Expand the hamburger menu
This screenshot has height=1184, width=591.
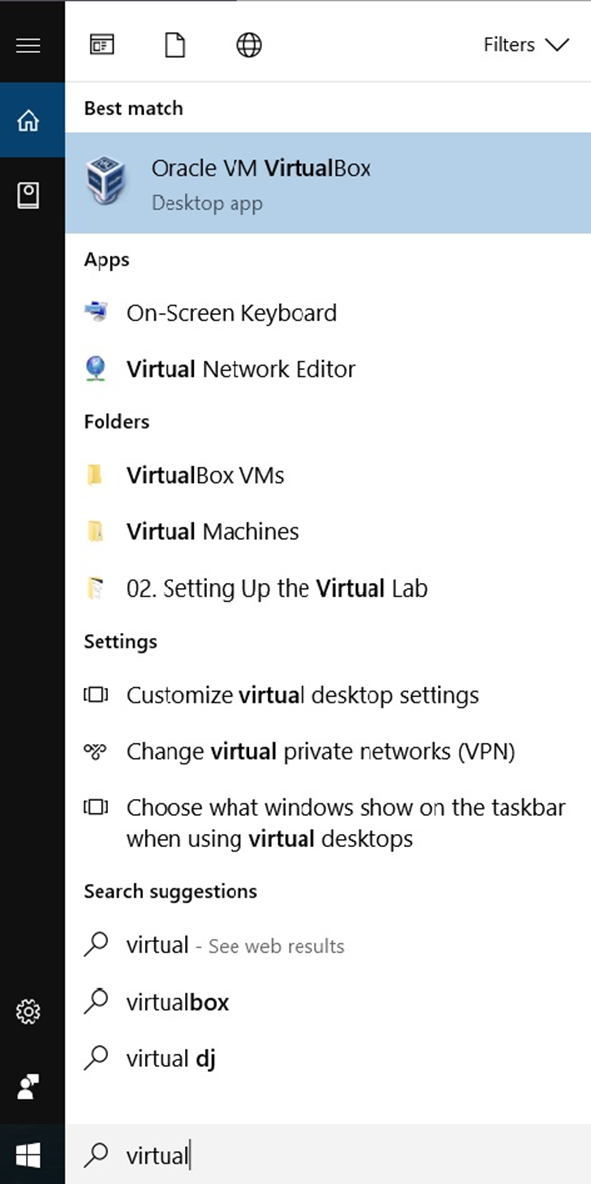click(27, 44)
